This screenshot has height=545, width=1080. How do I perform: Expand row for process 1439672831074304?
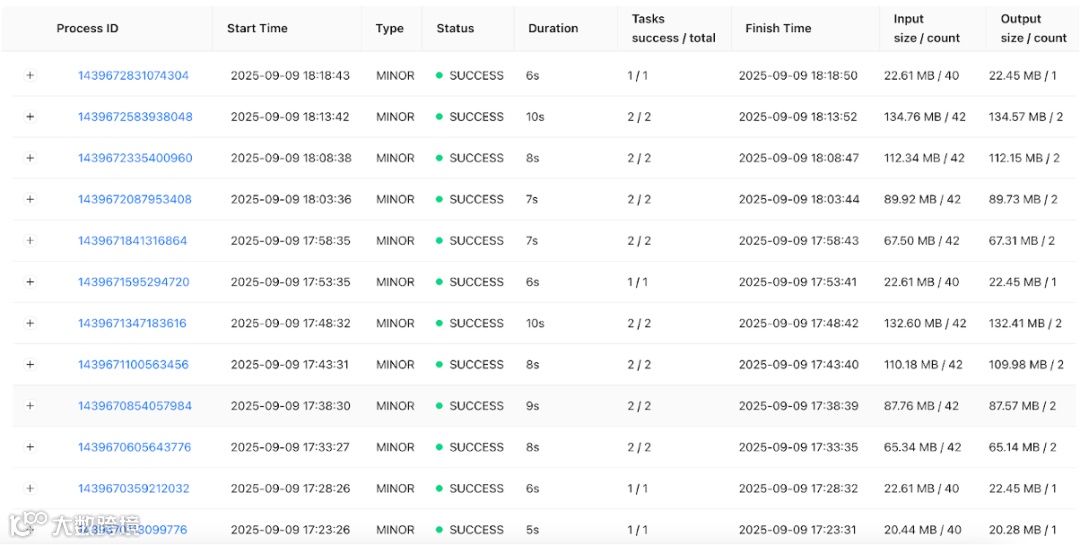30,76
